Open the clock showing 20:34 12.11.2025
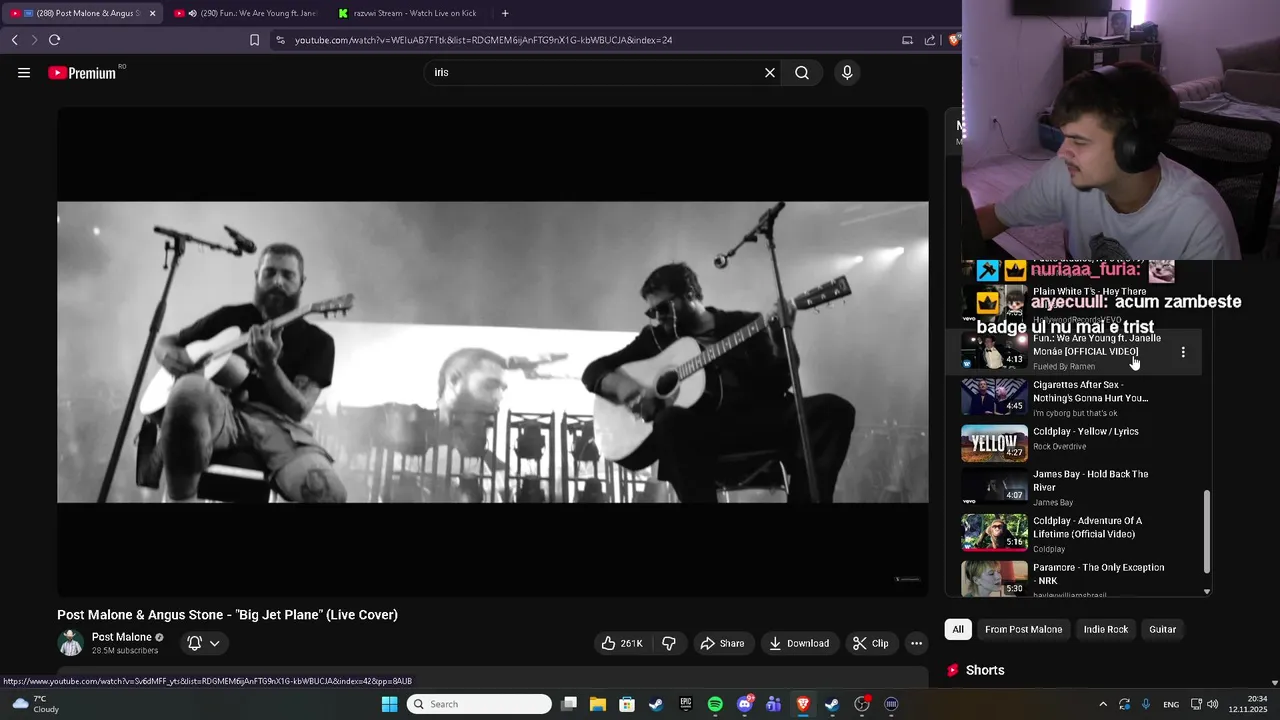Viewport: 1280px width, 720px height. pos(1248,704)
